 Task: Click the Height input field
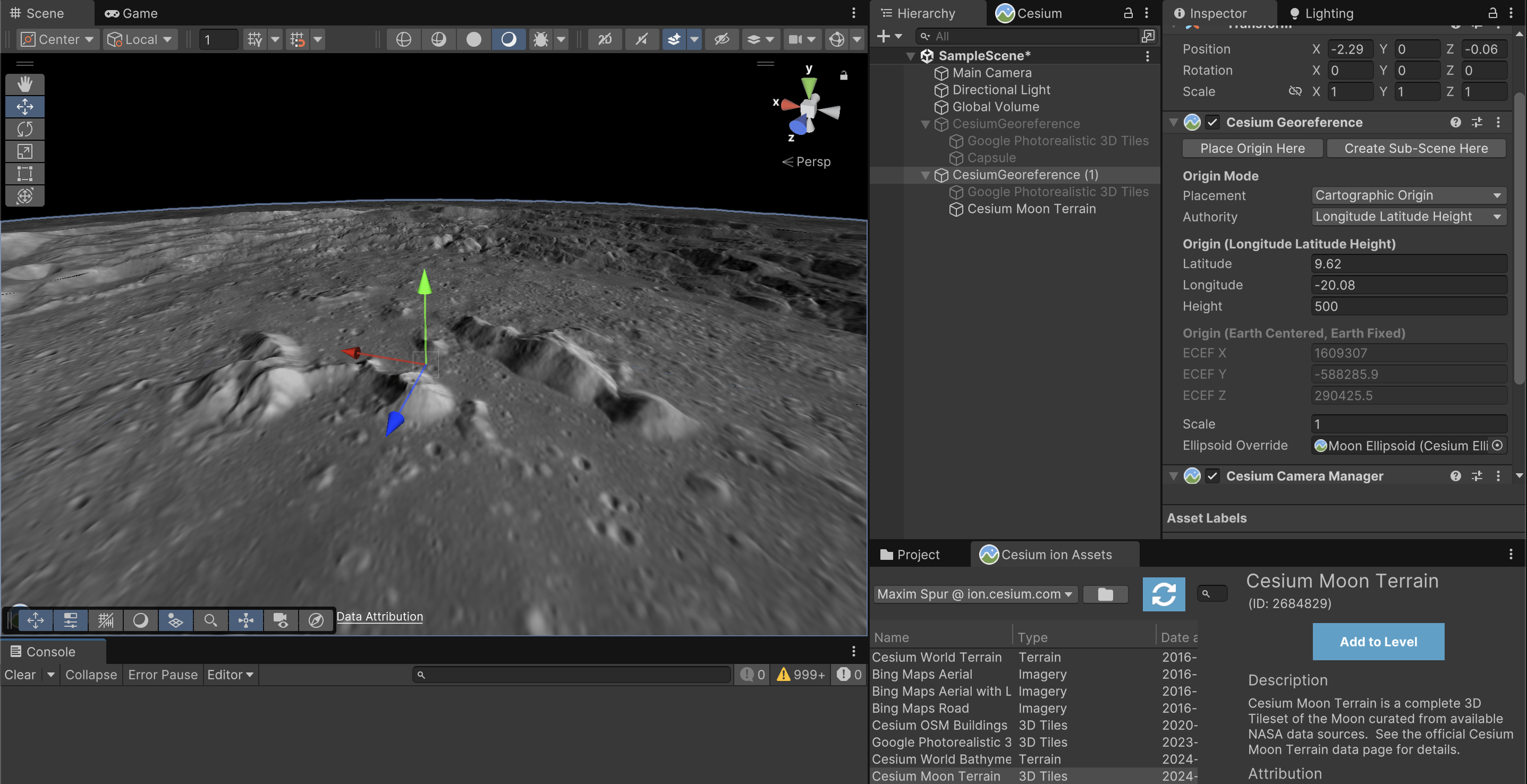pos(1409,306)
